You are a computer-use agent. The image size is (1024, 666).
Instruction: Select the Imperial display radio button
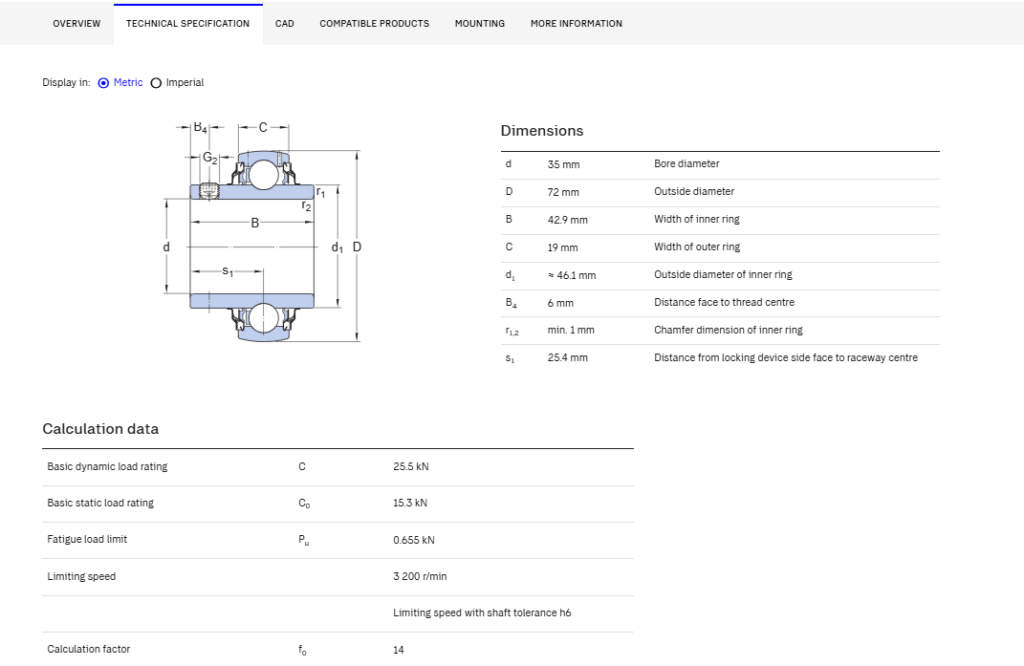pyautogui.click(x=156, y=83)
